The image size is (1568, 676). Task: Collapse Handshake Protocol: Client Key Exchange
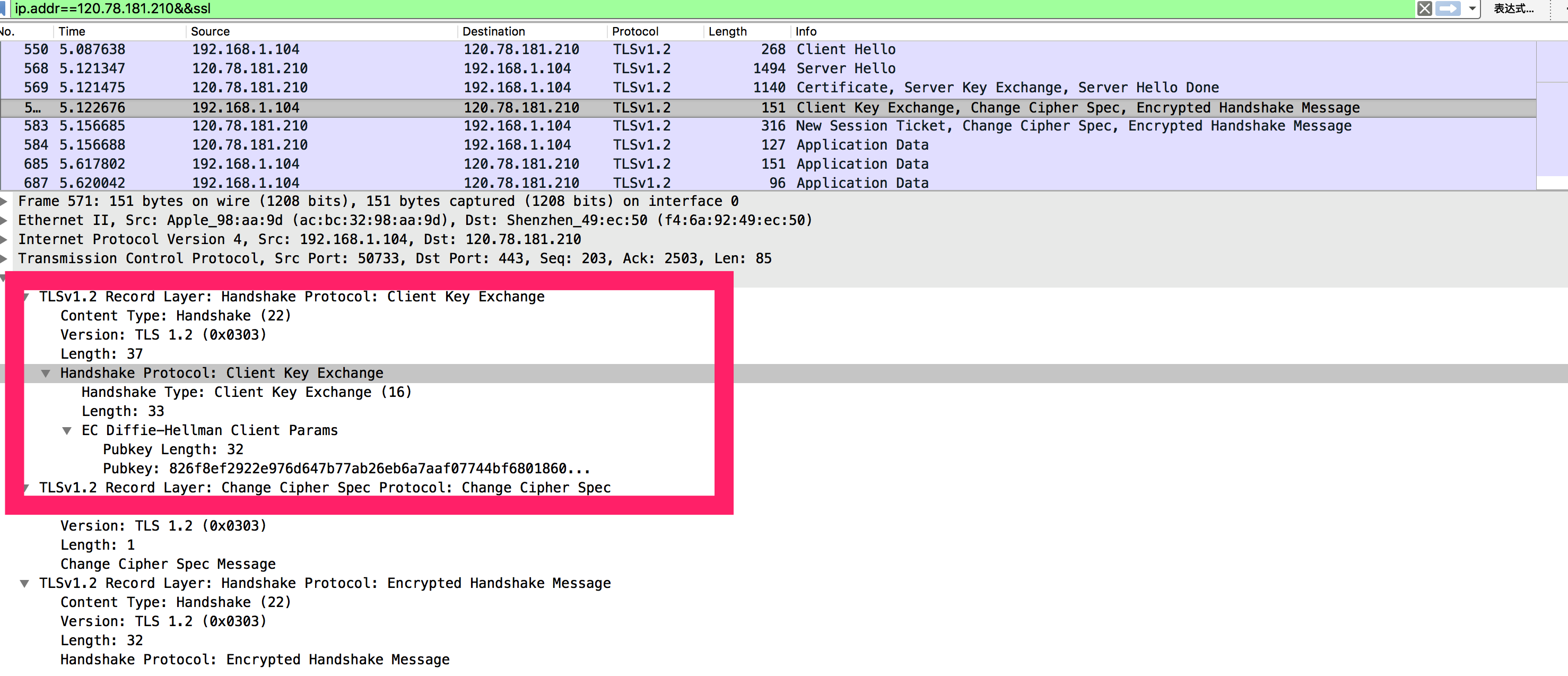point(47,372)
